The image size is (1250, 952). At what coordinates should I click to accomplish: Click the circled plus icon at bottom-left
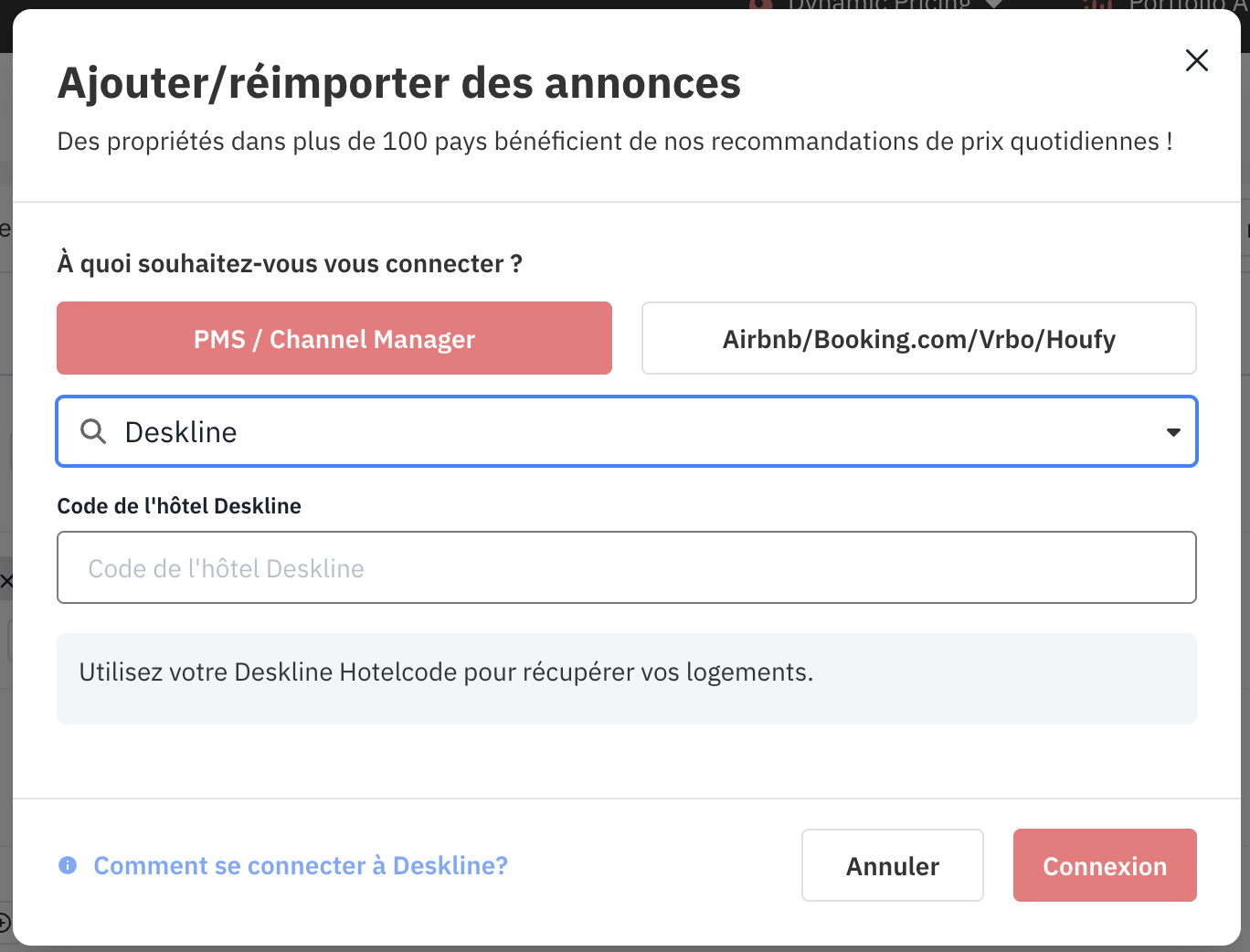tap(5, 922)
